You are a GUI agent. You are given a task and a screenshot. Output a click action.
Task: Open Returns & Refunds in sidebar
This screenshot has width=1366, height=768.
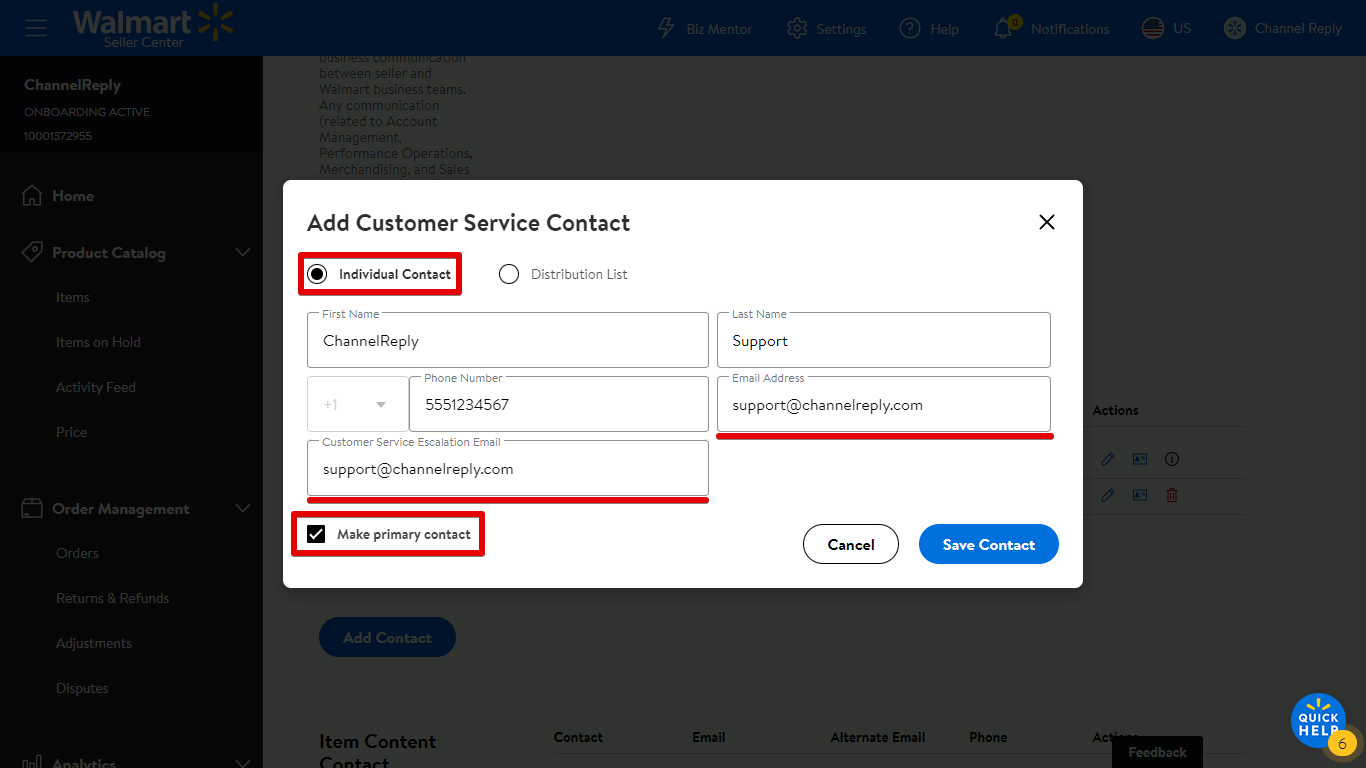pos(112,598)
